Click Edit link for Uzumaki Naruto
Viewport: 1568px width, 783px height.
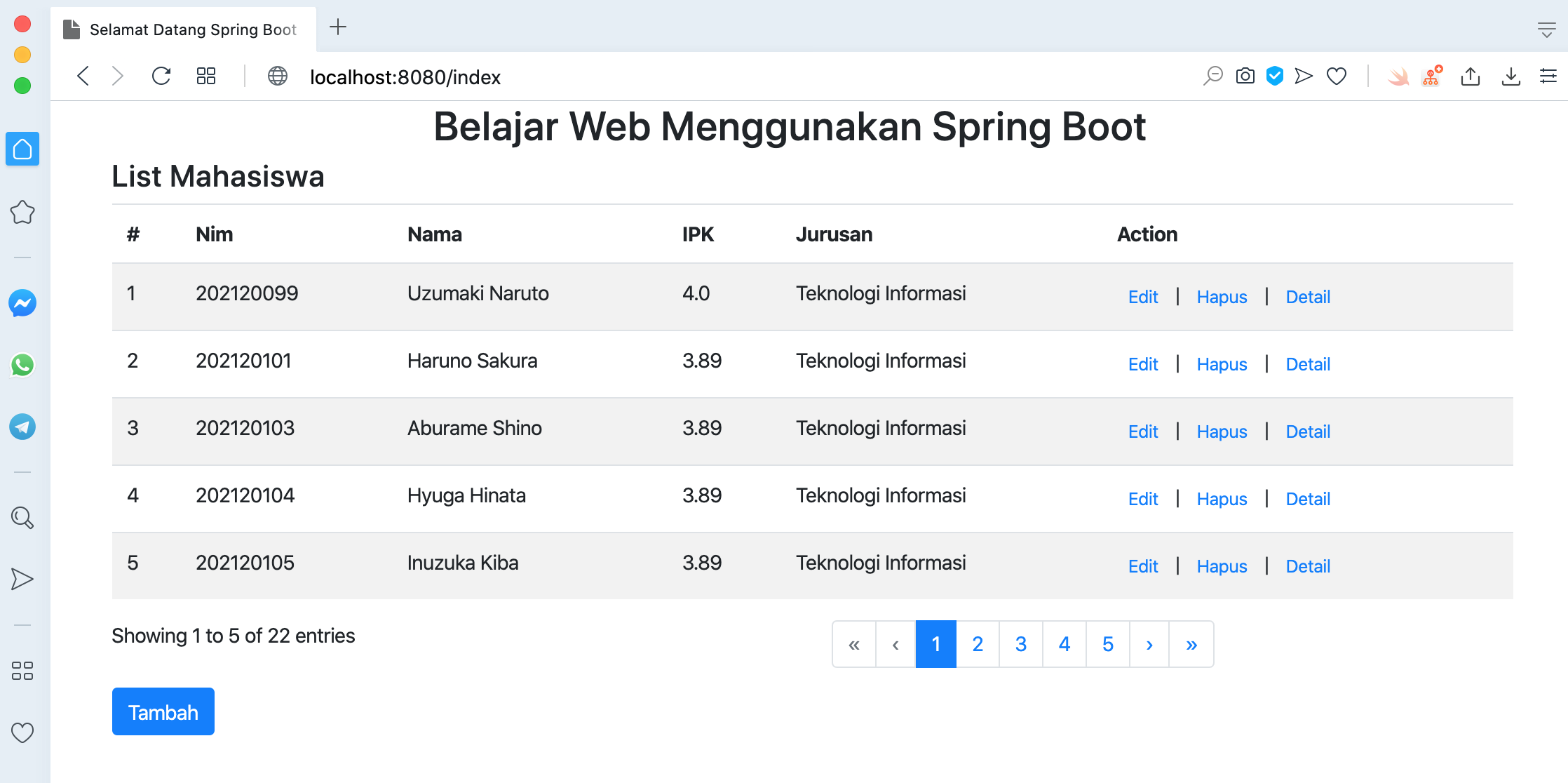pos(1143,297)
